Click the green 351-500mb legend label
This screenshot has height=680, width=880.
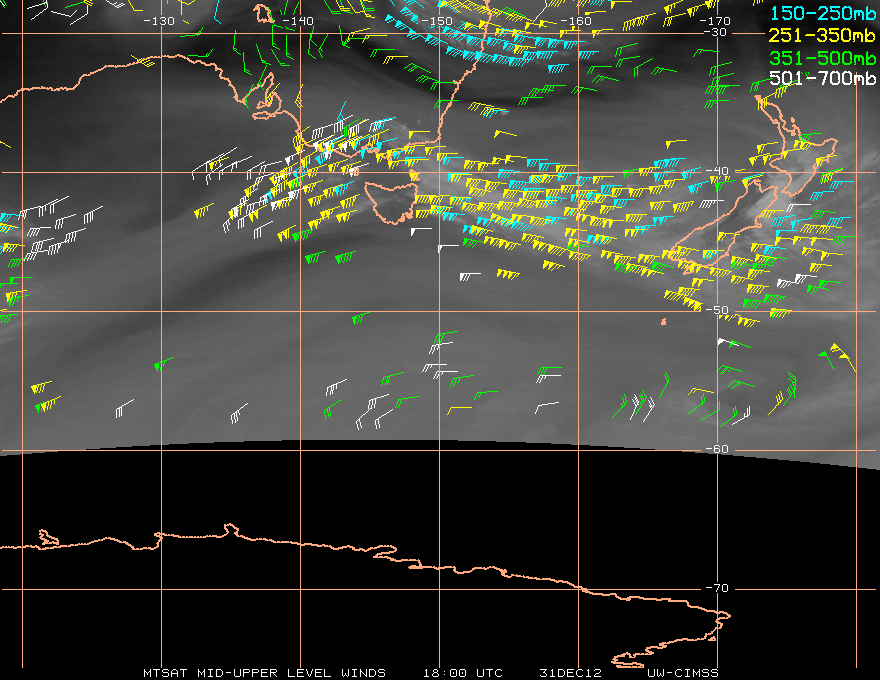coord(822,58)
